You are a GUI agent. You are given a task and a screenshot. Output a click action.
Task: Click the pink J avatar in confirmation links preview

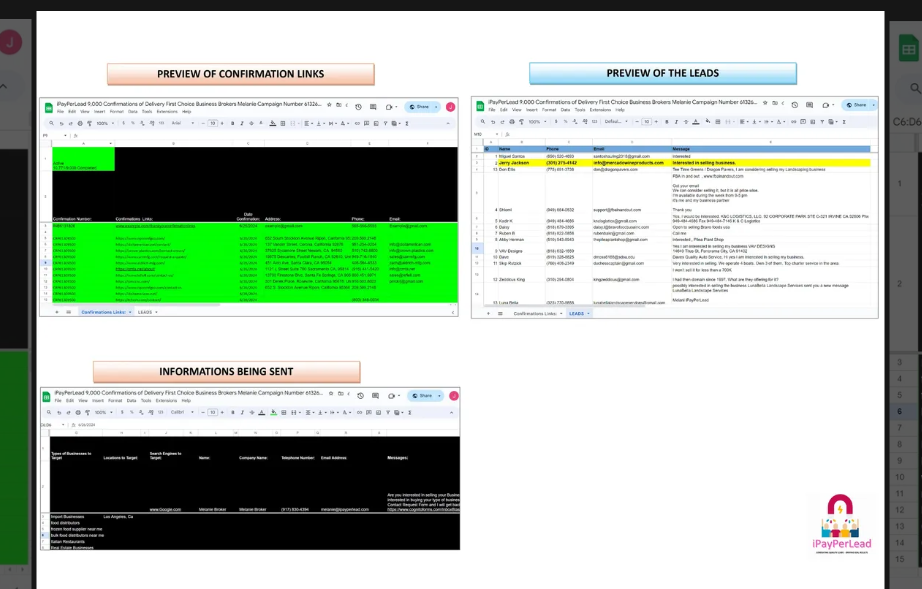[450, 107]
